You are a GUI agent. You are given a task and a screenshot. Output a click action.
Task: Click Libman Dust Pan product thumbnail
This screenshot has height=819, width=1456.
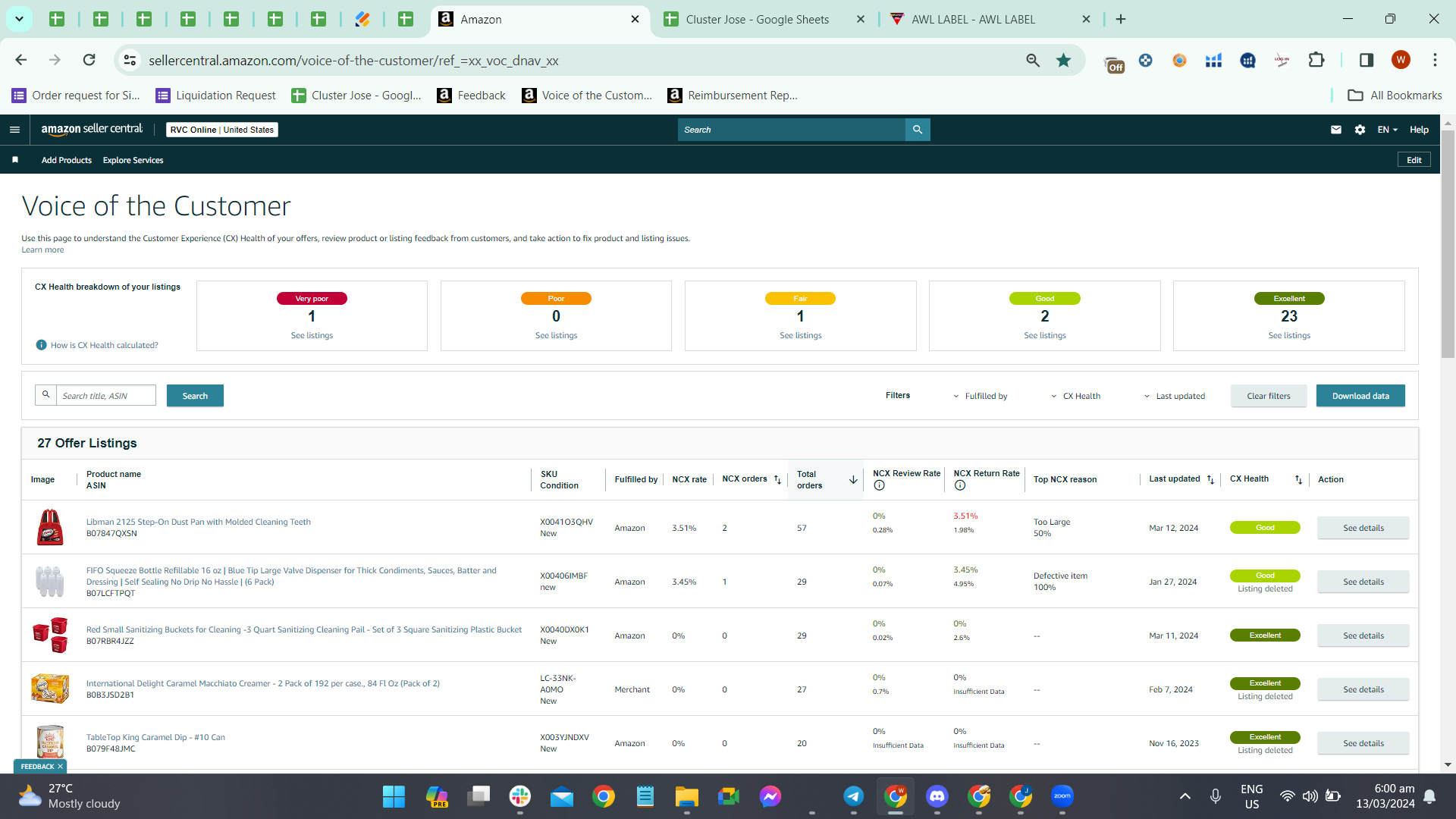(50, 528)
